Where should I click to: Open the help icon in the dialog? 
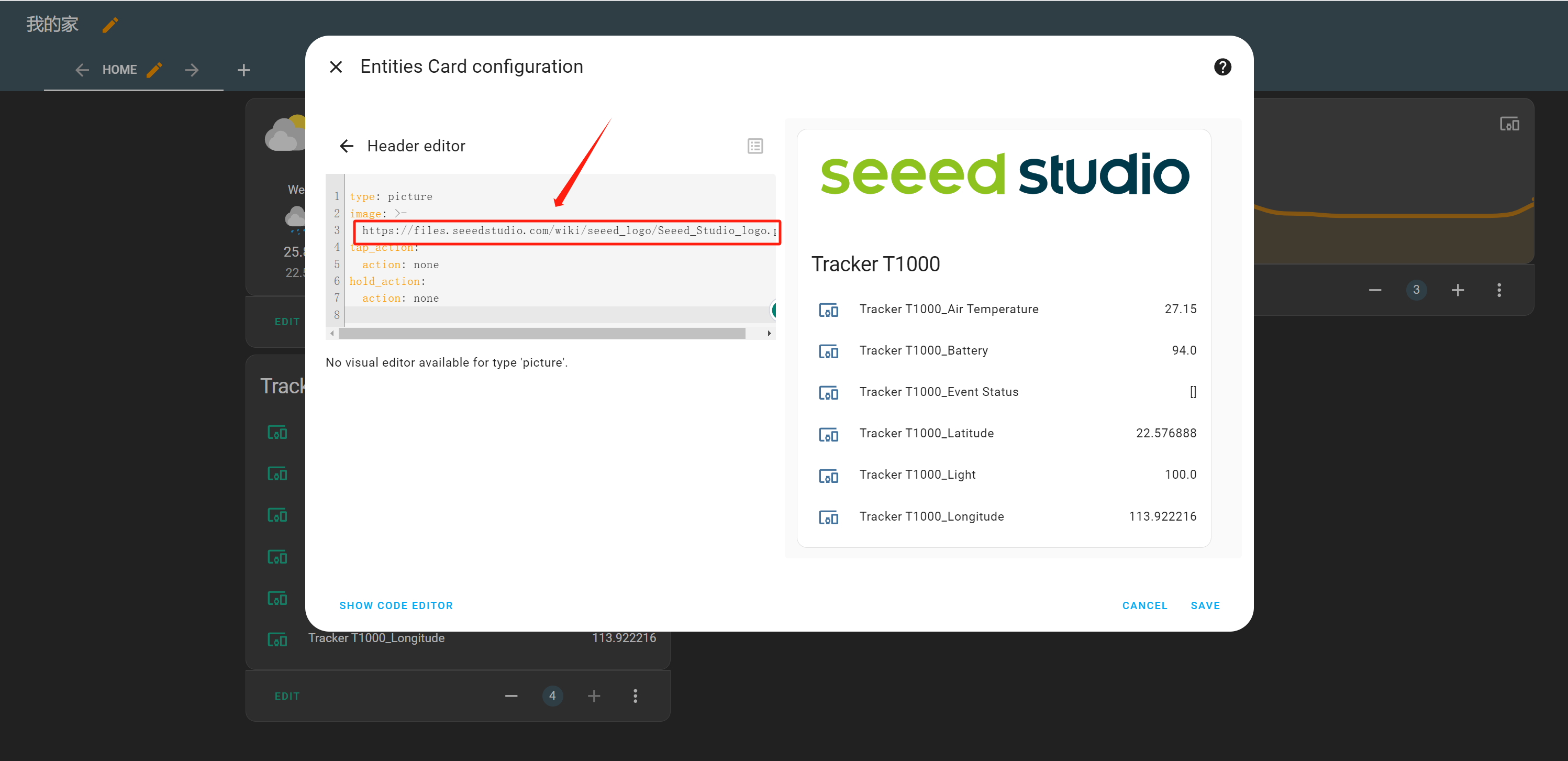(1222, 67)
